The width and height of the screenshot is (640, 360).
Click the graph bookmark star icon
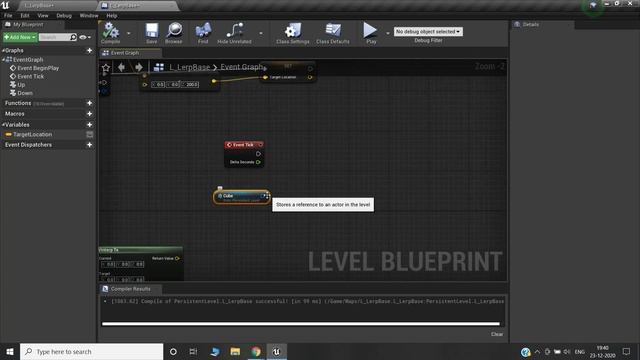106,67
